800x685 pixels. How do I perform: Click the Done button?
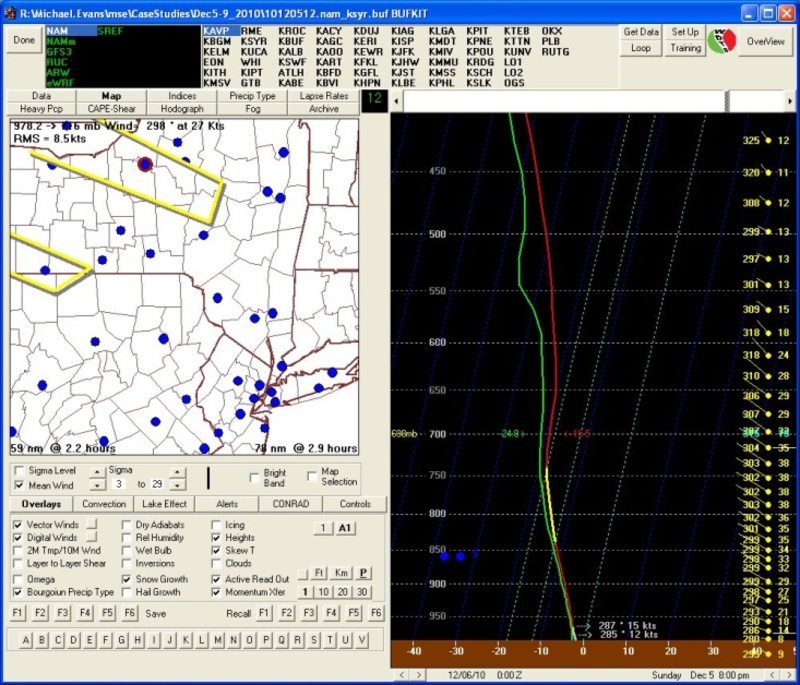coord(24,40)
